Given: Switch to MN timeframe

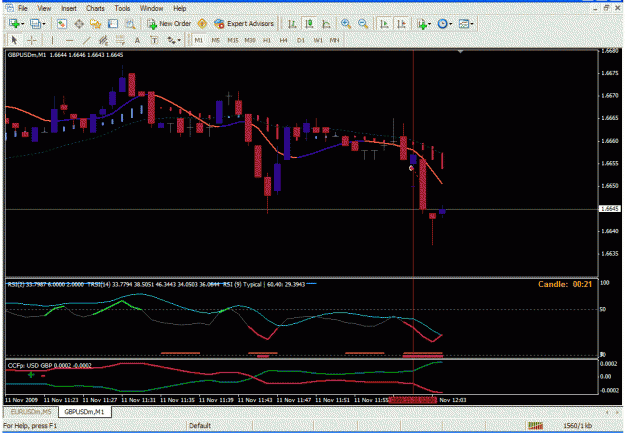Looking at the screenshot, I should click(x=334, y=40).
